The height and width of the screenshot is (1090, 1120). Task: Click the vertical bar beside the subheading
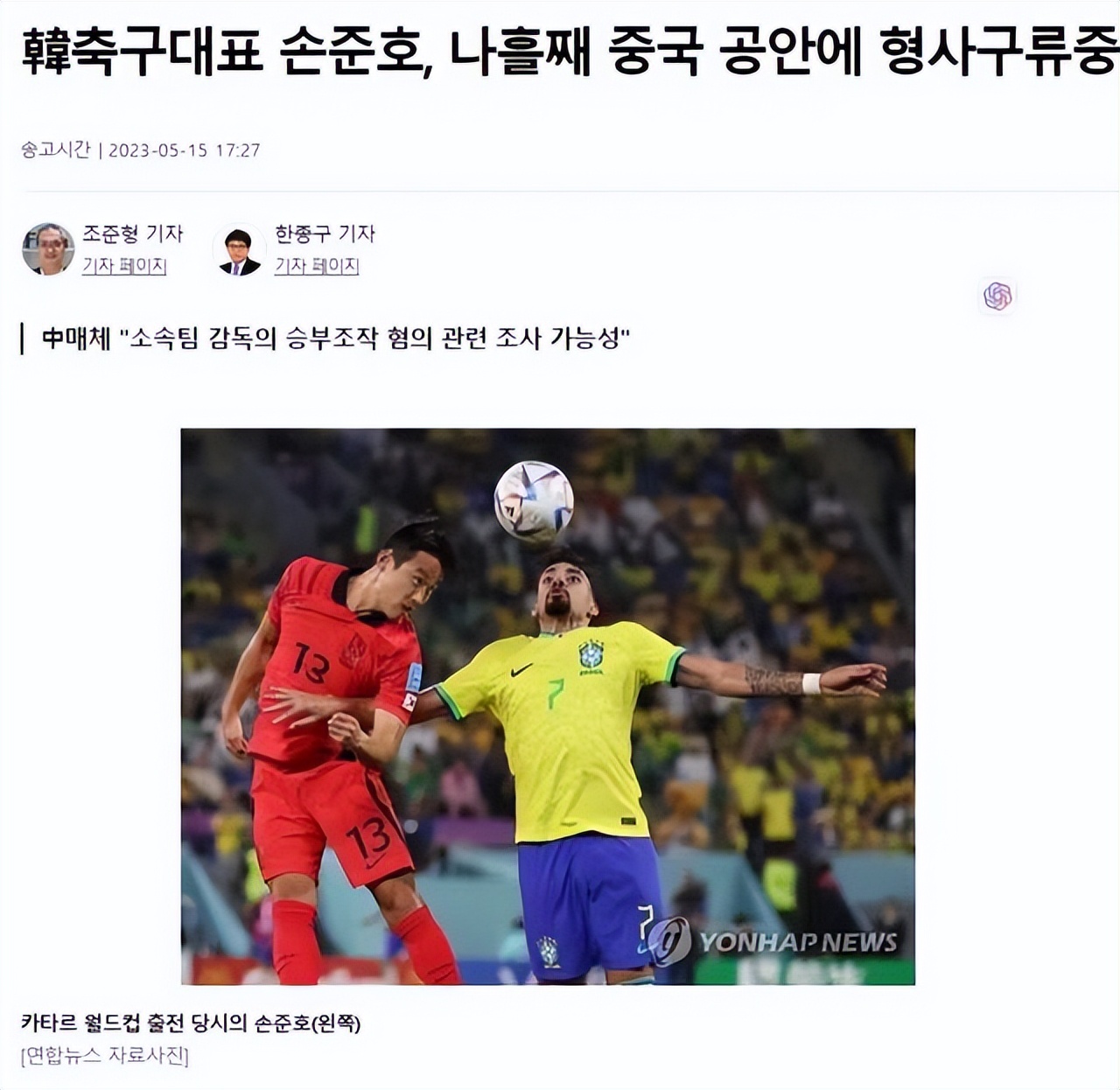tap(23, 339)
